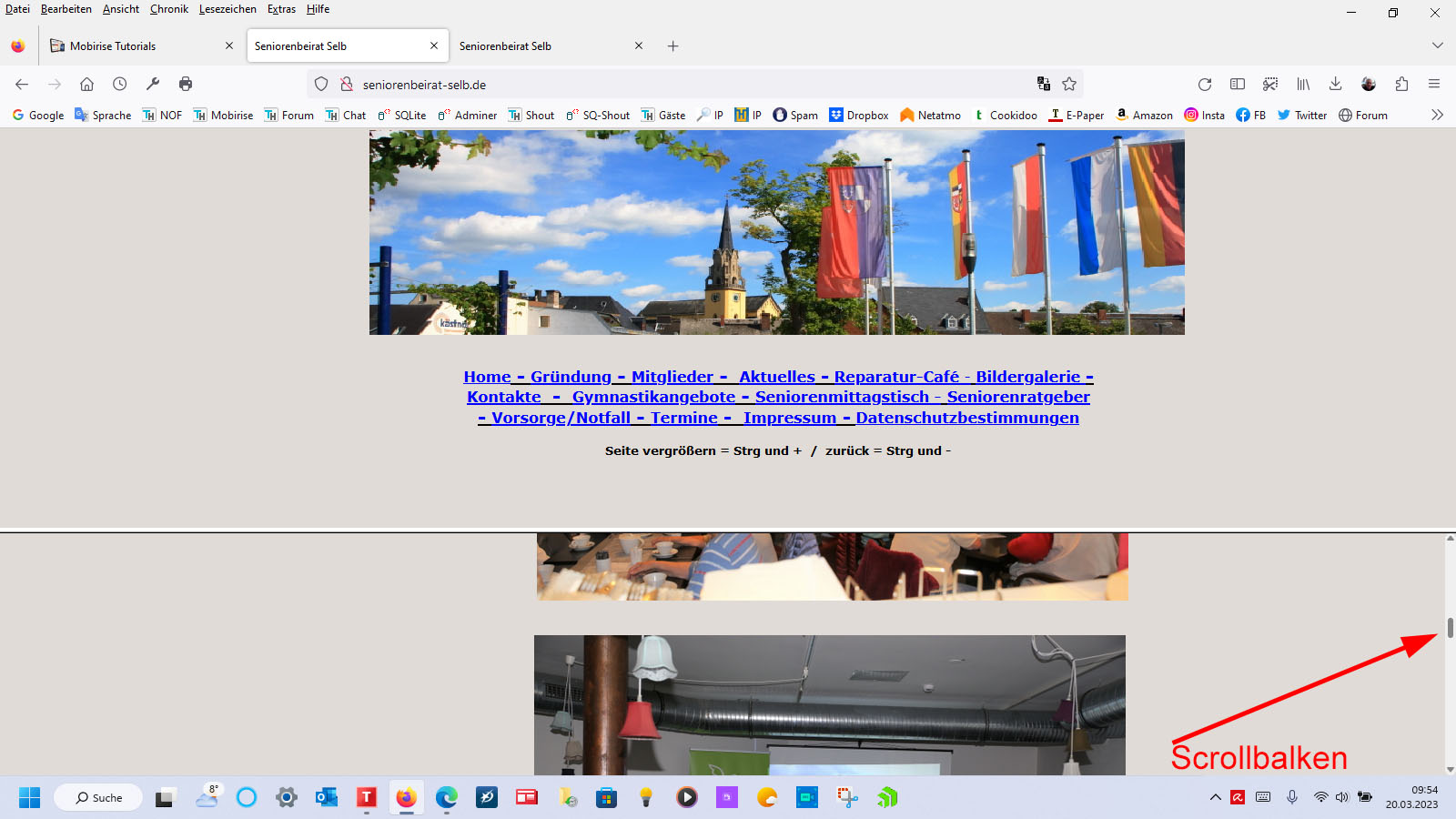
Task: Open the extensions puzzle icon
Action: point(1401,85)
